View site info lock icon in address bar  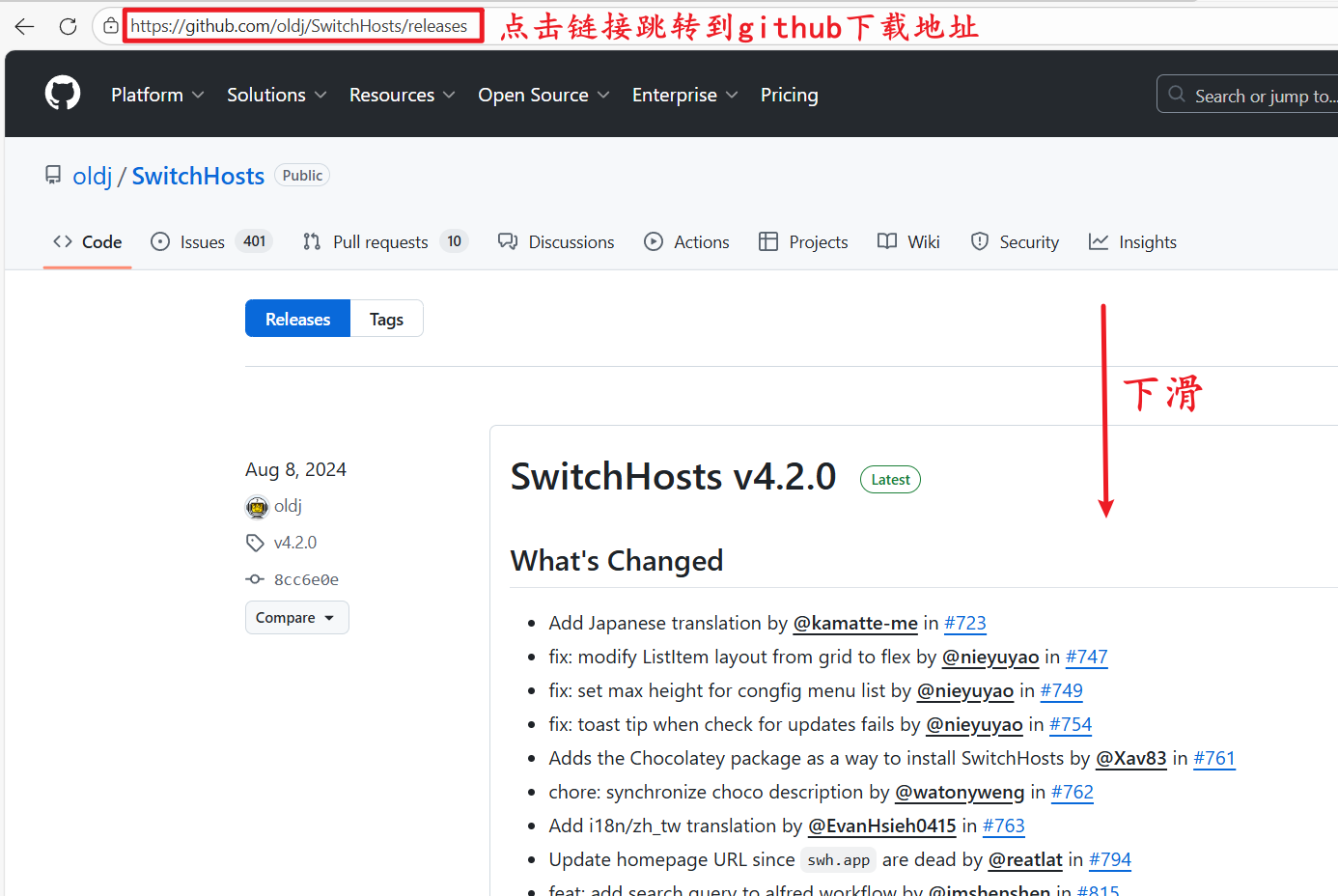tap(111, 26)
